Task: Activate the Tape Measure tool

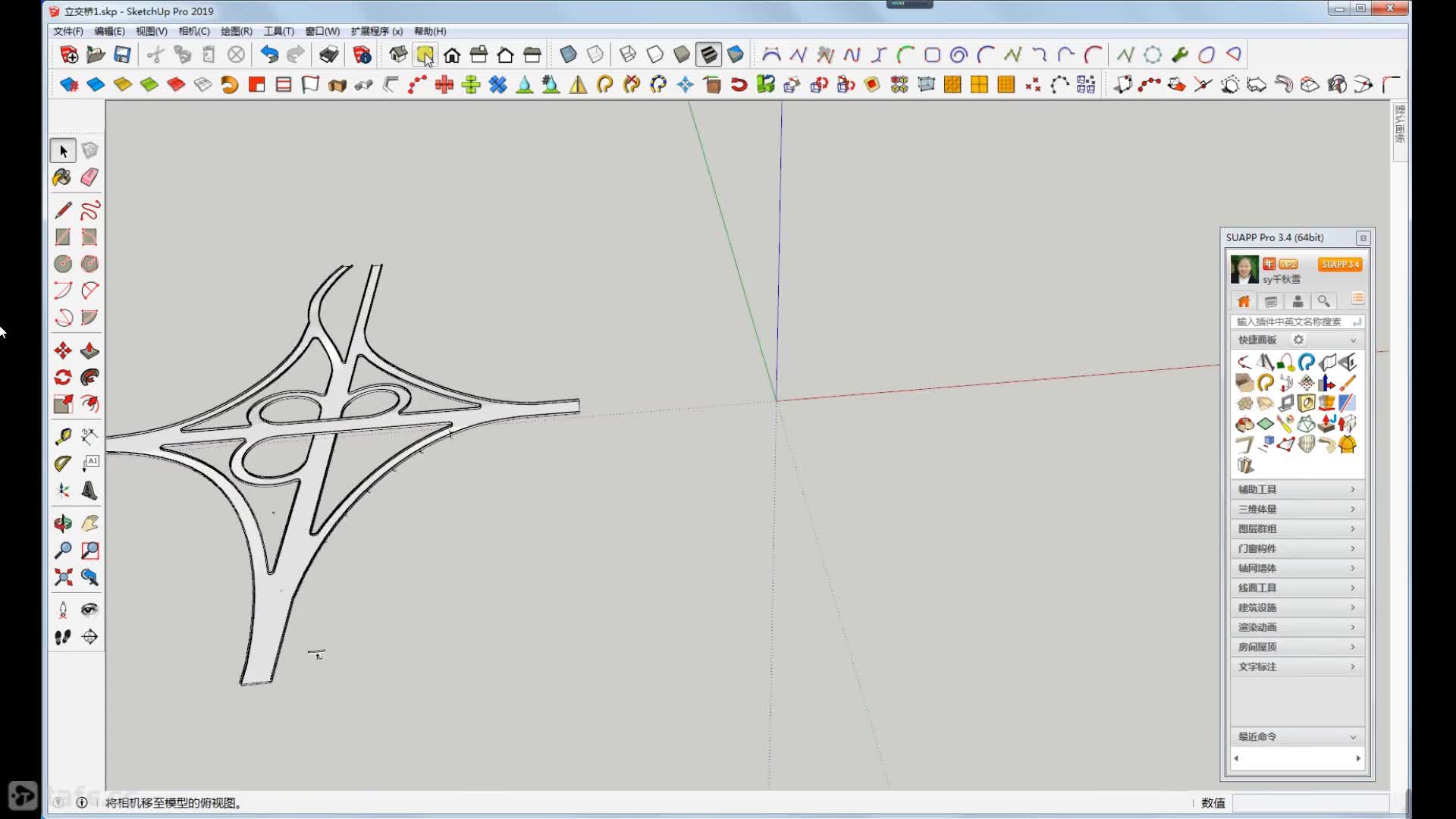Action: [x=63, y=437]
